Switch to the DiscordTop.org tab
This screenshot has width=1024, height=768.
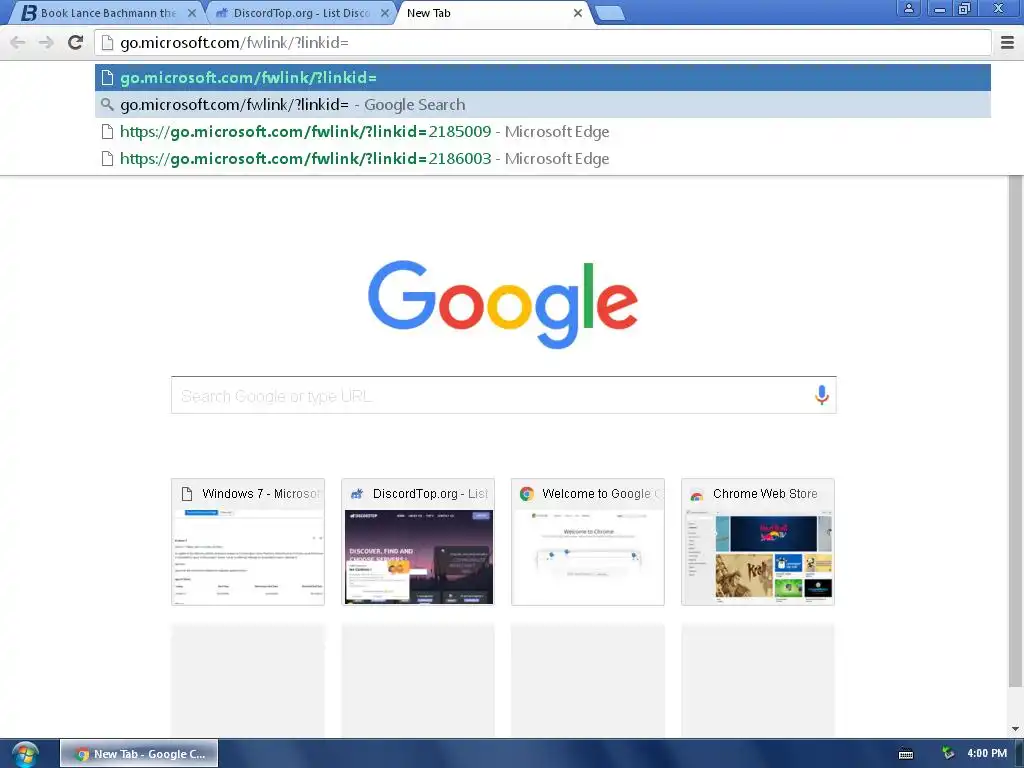click(x=302, y=13)
